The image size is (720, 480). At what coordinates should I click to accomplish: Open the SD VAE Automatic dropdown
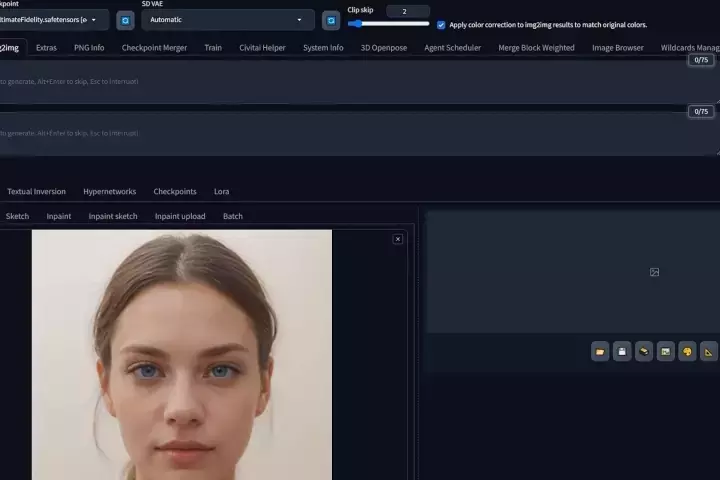coord(228,20)
